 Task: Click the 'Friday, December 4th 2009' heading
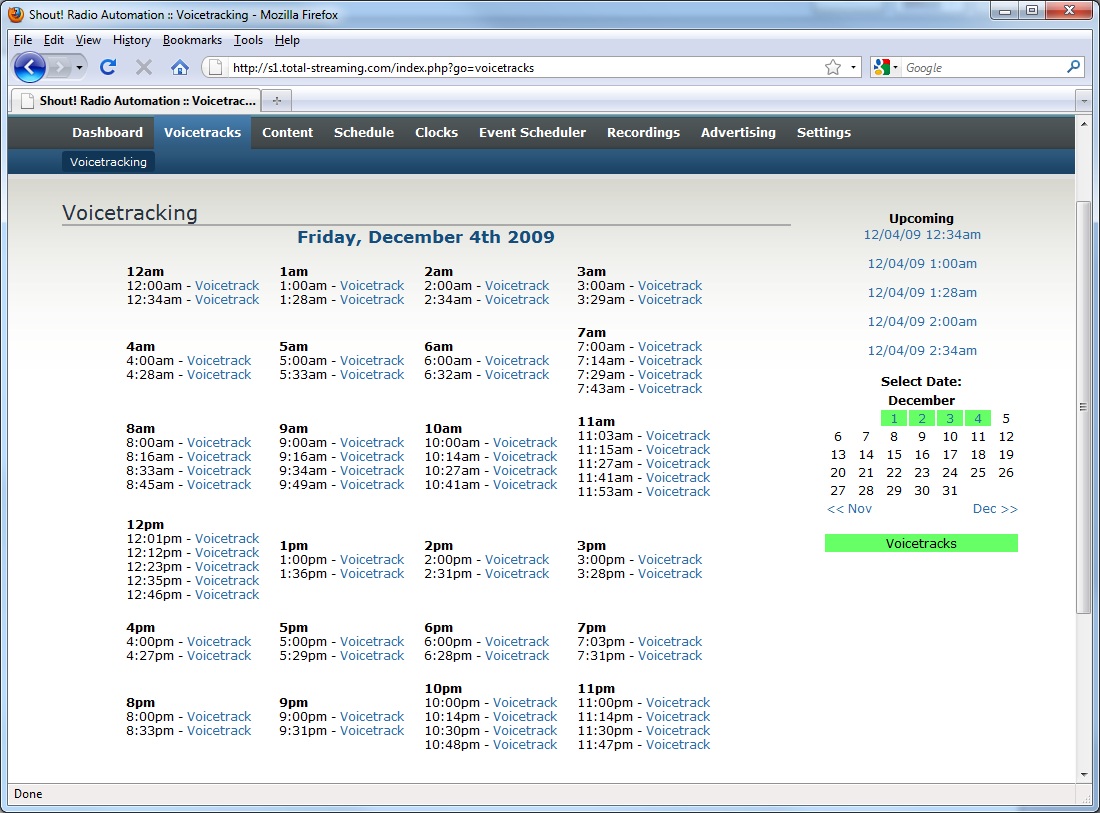click(426, 237)
